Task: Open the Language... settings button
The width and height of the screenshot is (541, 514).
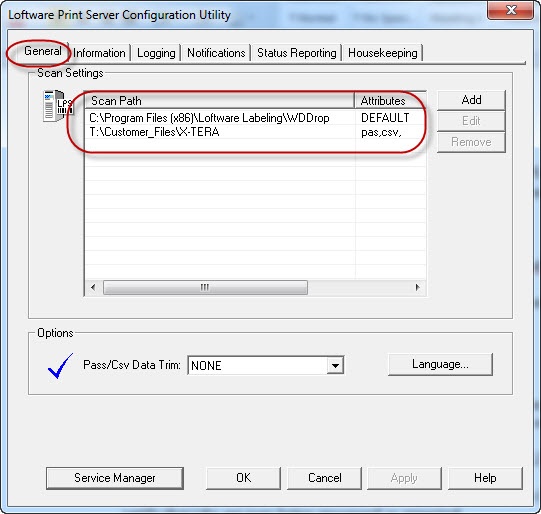Action: point(440,364)
